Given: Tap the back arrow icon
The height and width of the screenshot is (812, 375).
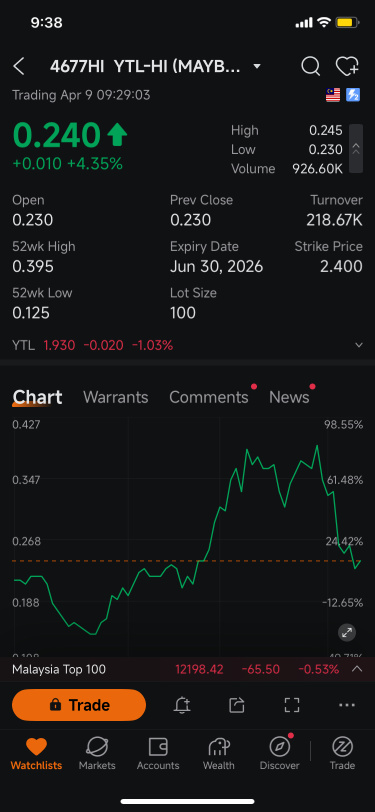Looking at the screenshot, I should (19, 66).
